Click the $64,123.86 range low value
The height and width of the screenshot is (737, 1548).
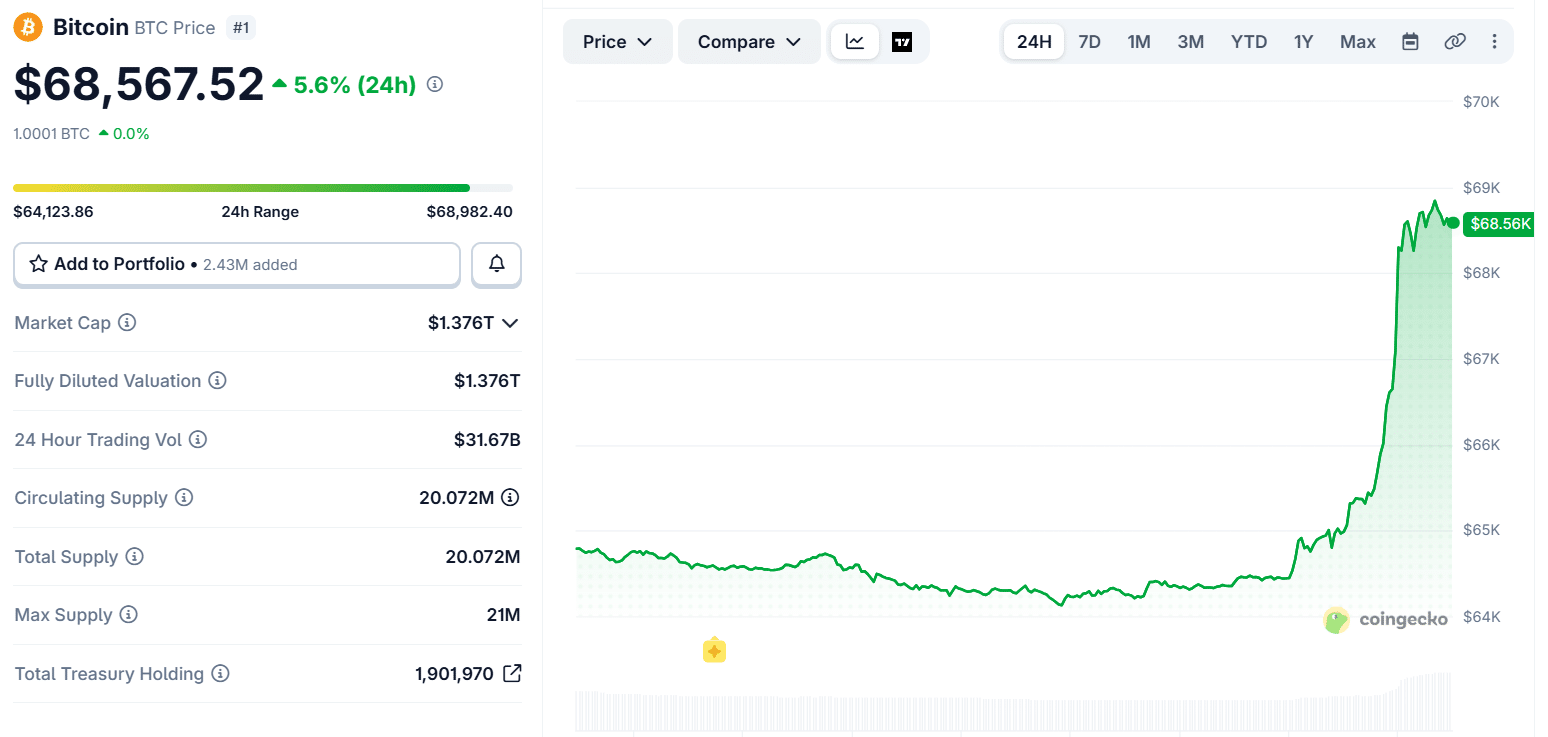click(53, 212)
